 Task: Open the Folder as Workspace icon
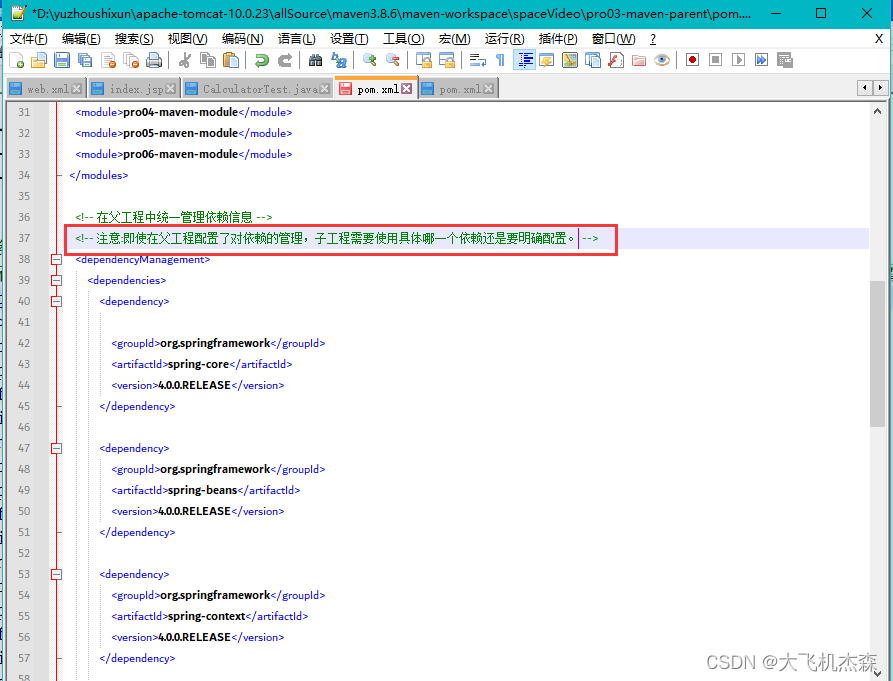tap(639, 60)
